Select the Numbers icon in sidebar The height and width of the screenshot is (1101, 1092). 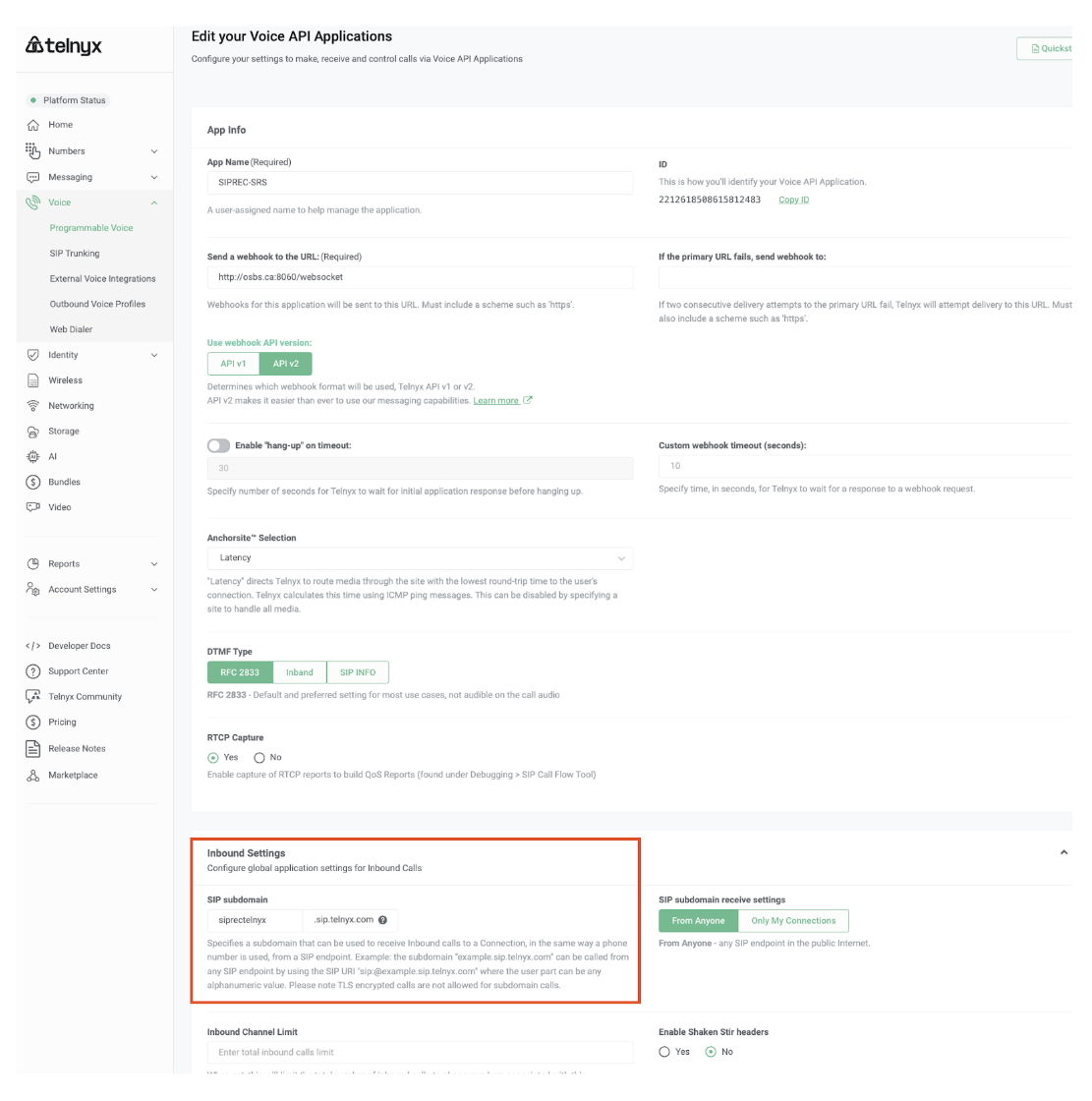tap(33, 150)
